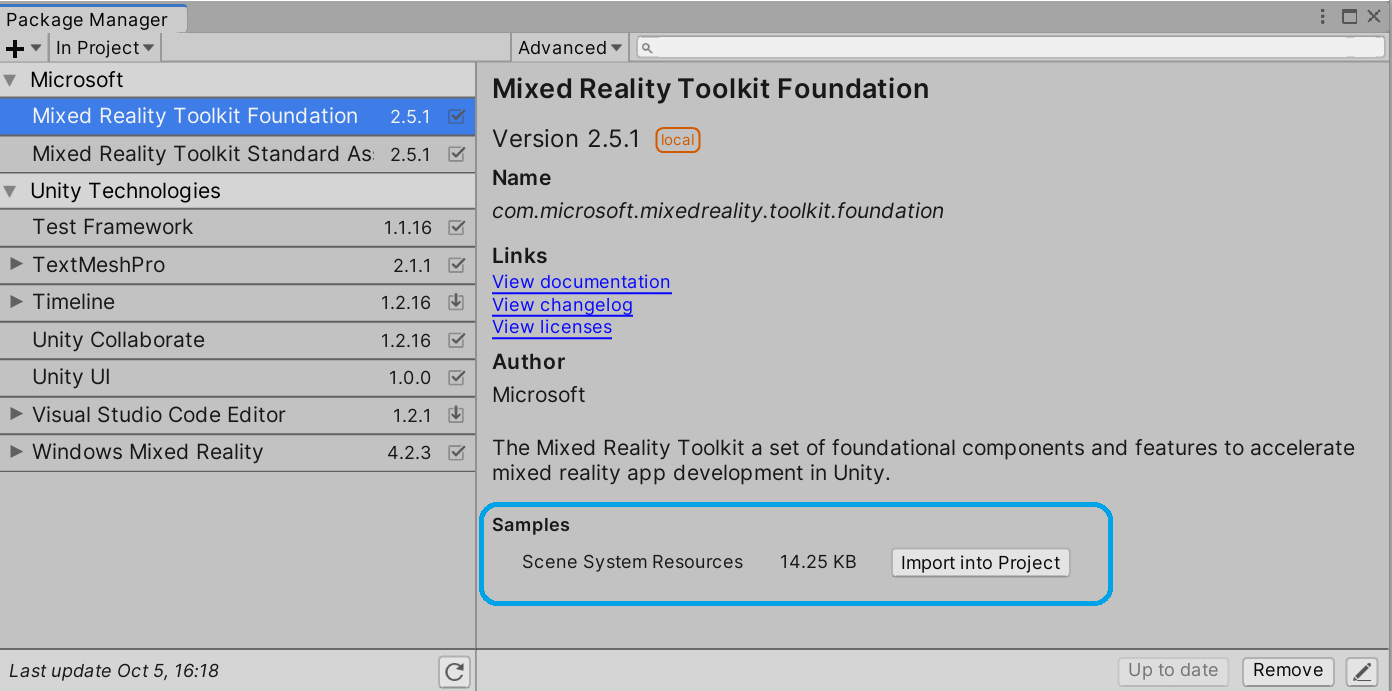
Task: Open the View documentation link
Action: [x=581, y=282]
